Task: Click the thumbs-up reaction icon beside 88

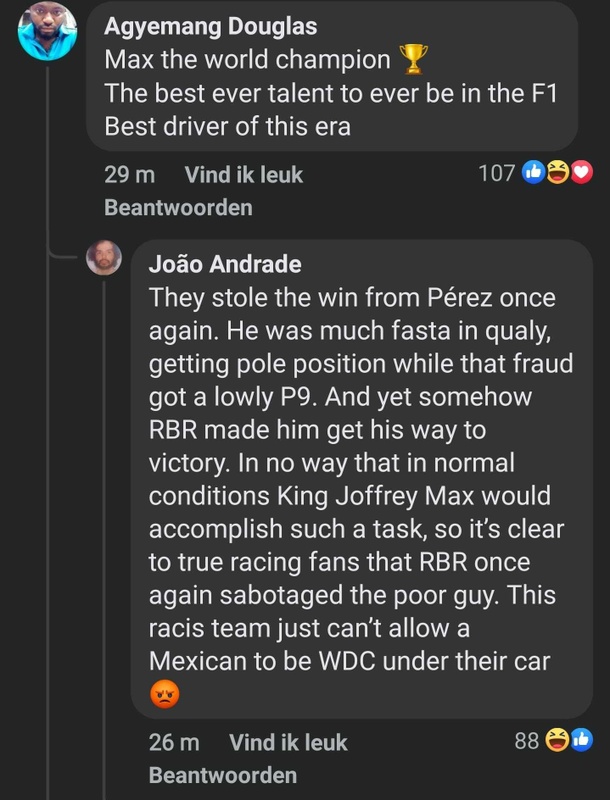Action: (x=580, y=741)
